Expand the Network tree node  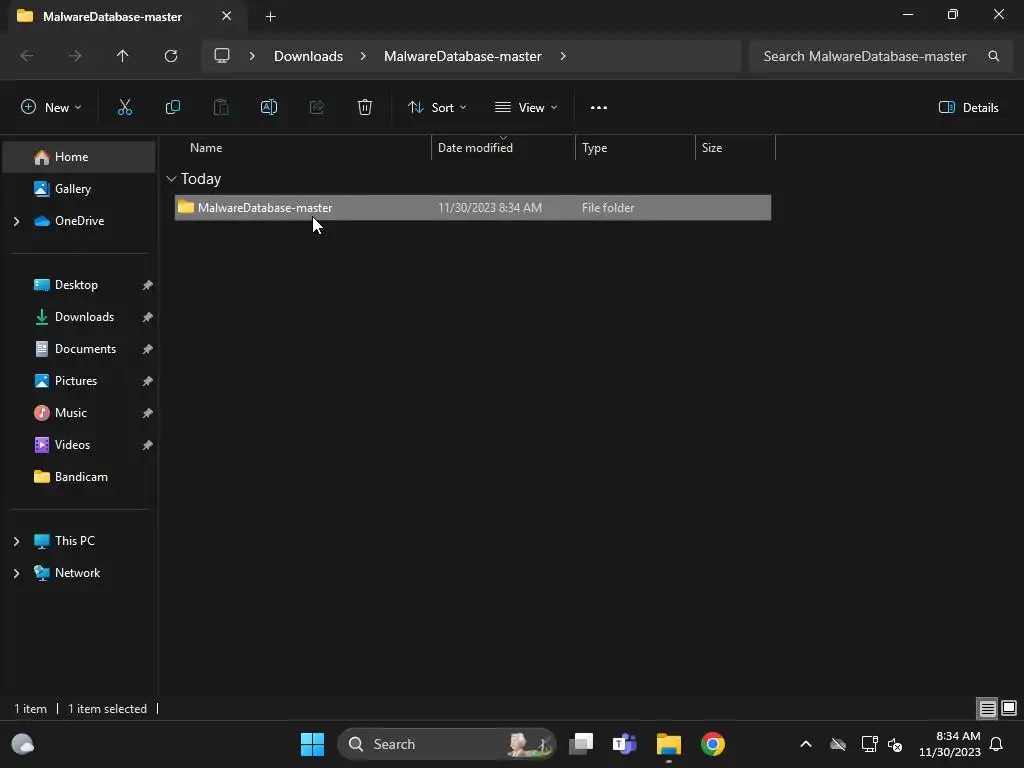(x=16, y=573)
